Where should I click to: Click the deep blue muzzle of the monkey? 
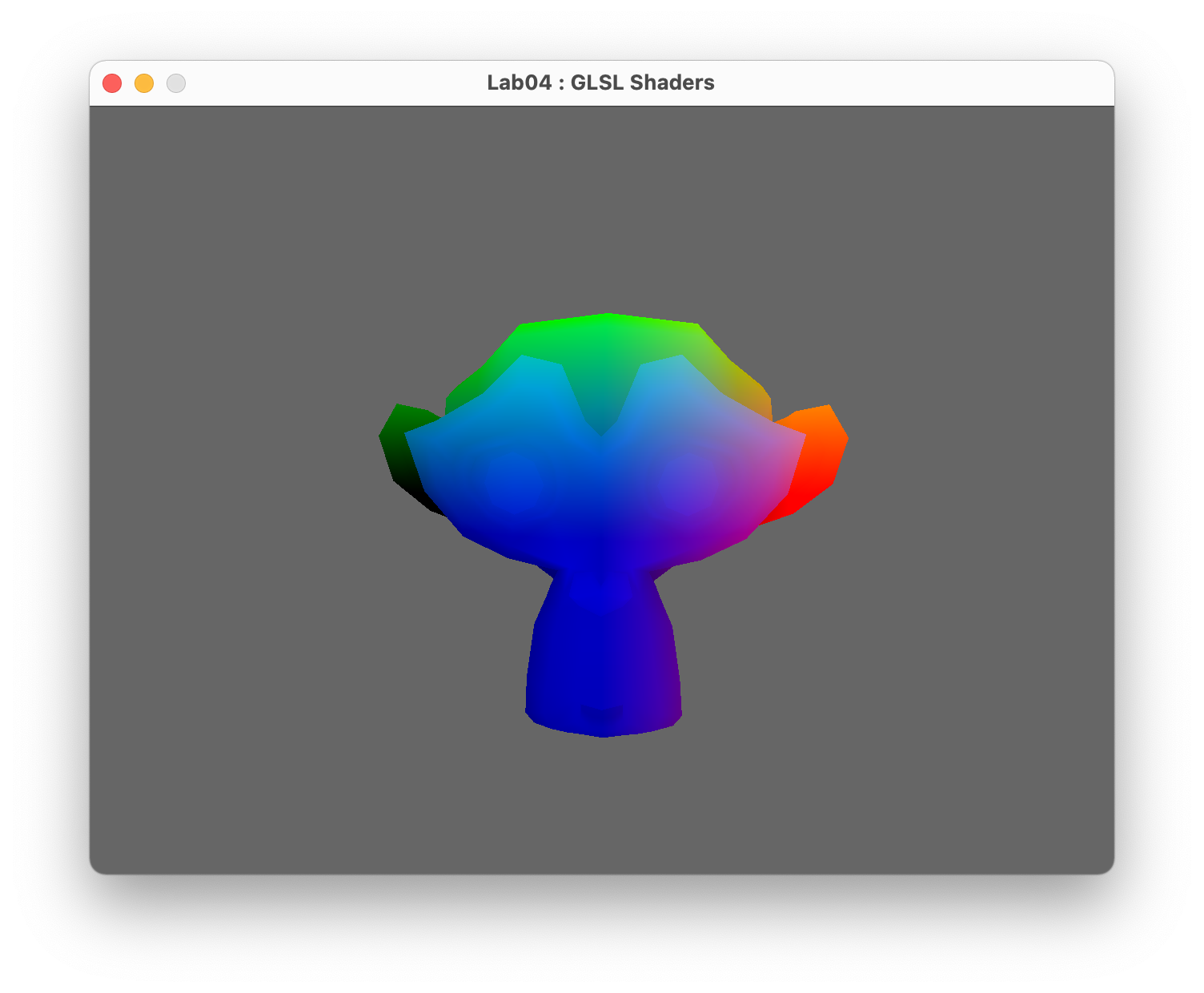600,591
